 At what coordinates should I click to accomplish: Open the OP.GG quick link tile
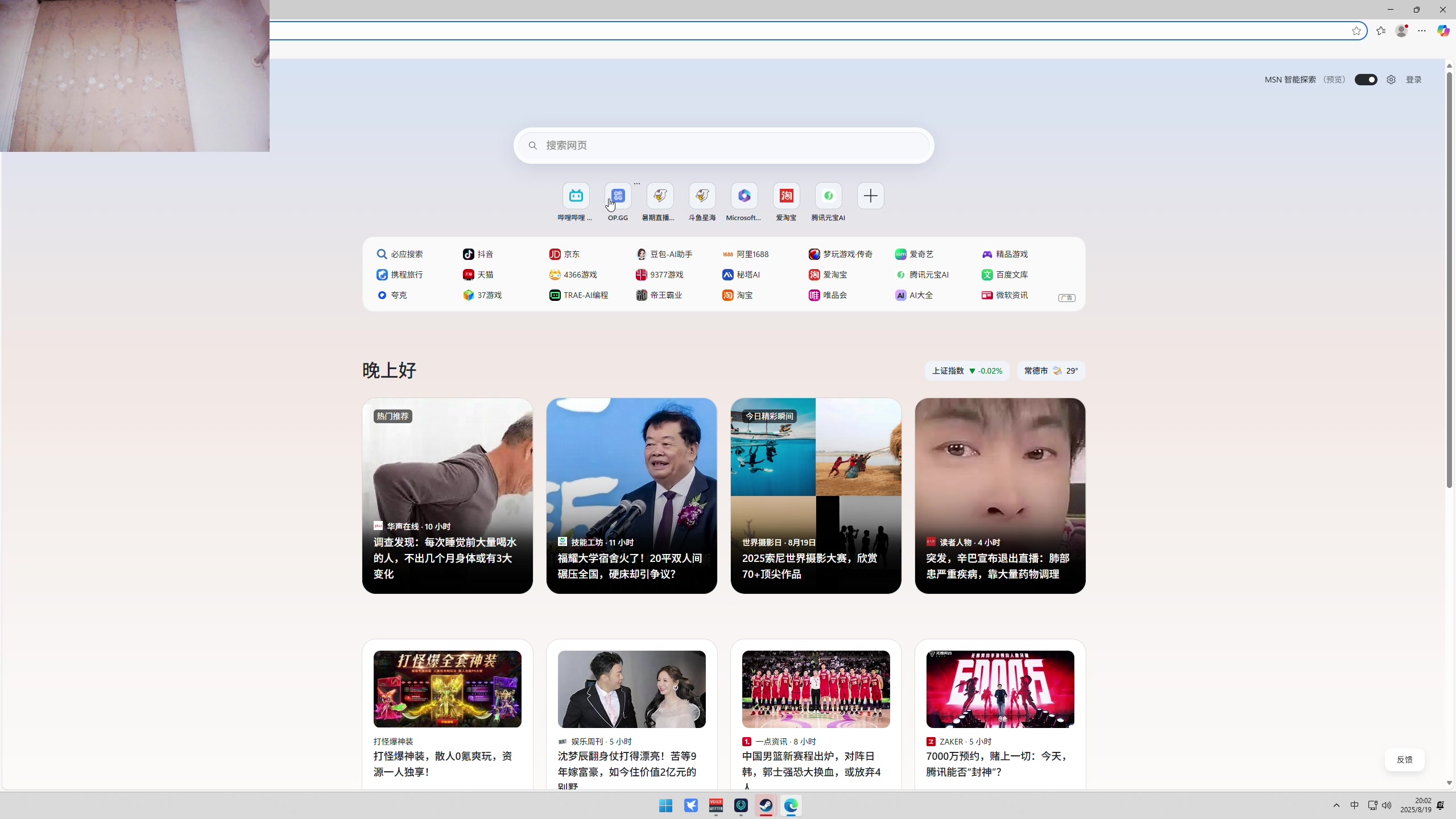pos(618,196)
